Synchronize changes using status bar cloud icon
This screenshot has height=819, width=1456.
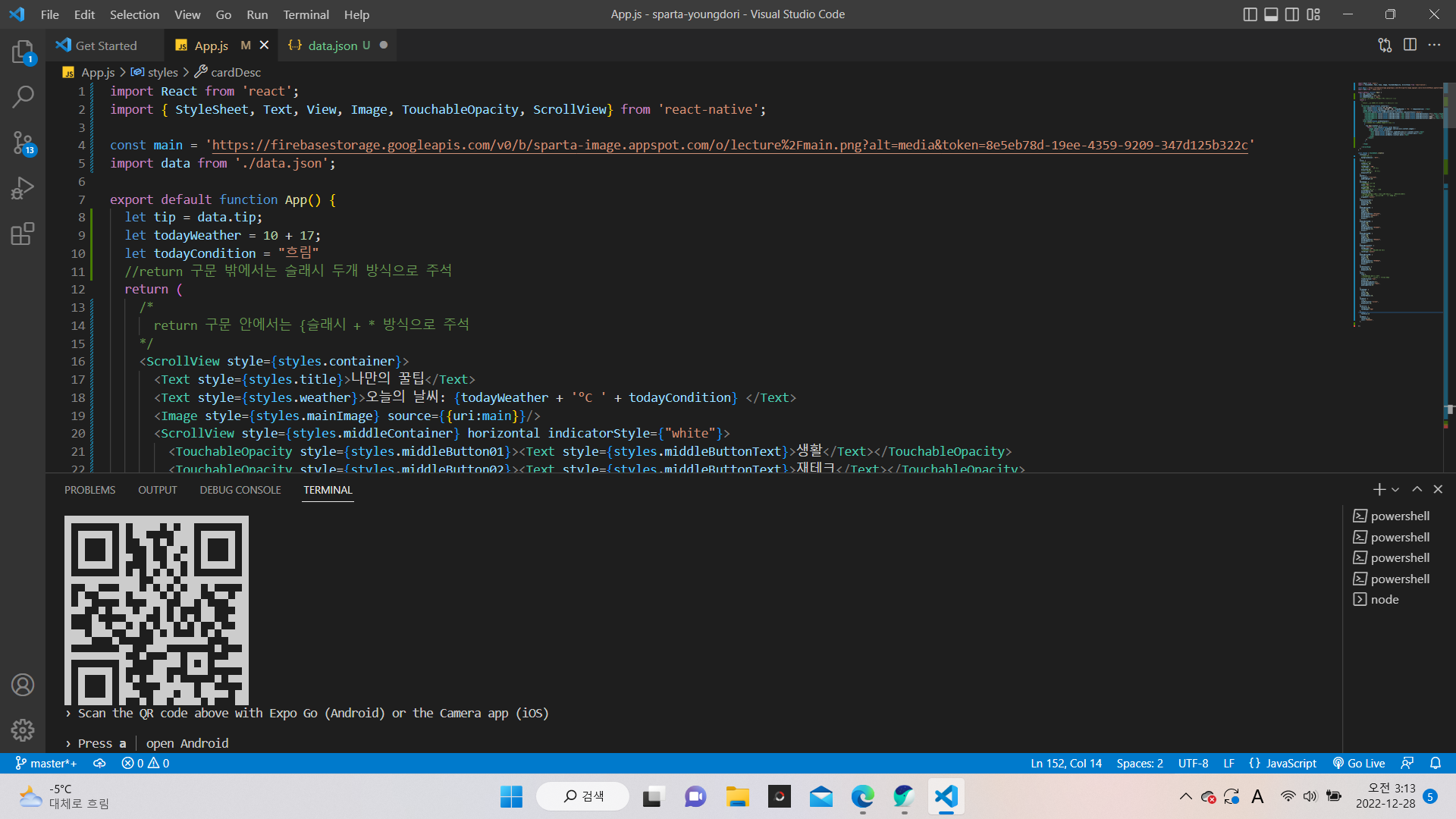pos(99,764)
